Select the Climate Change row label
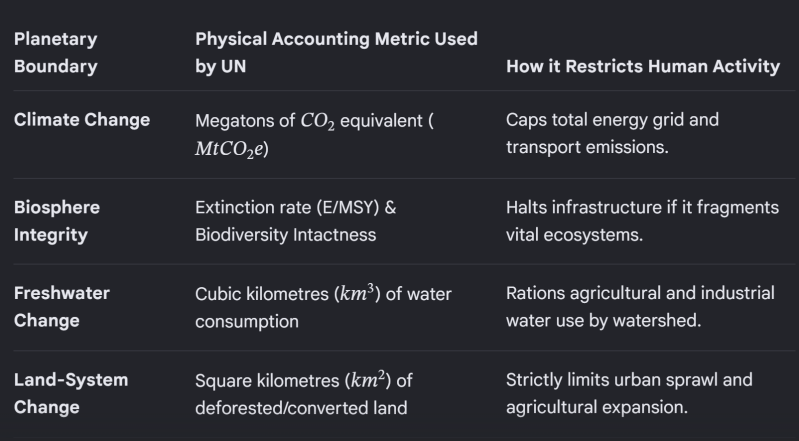Screen dimensions: 799x441 click(x=82, y=120)
